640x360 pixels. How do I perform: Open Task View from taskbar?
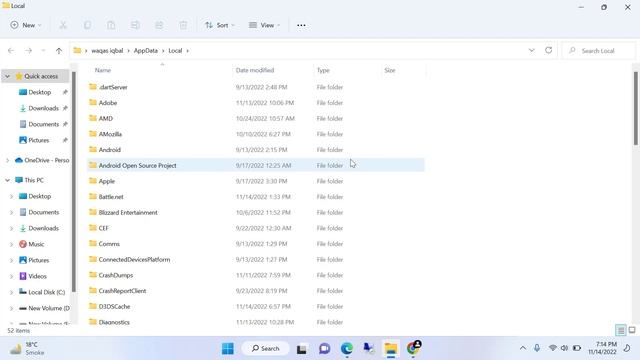click(302, 349)
